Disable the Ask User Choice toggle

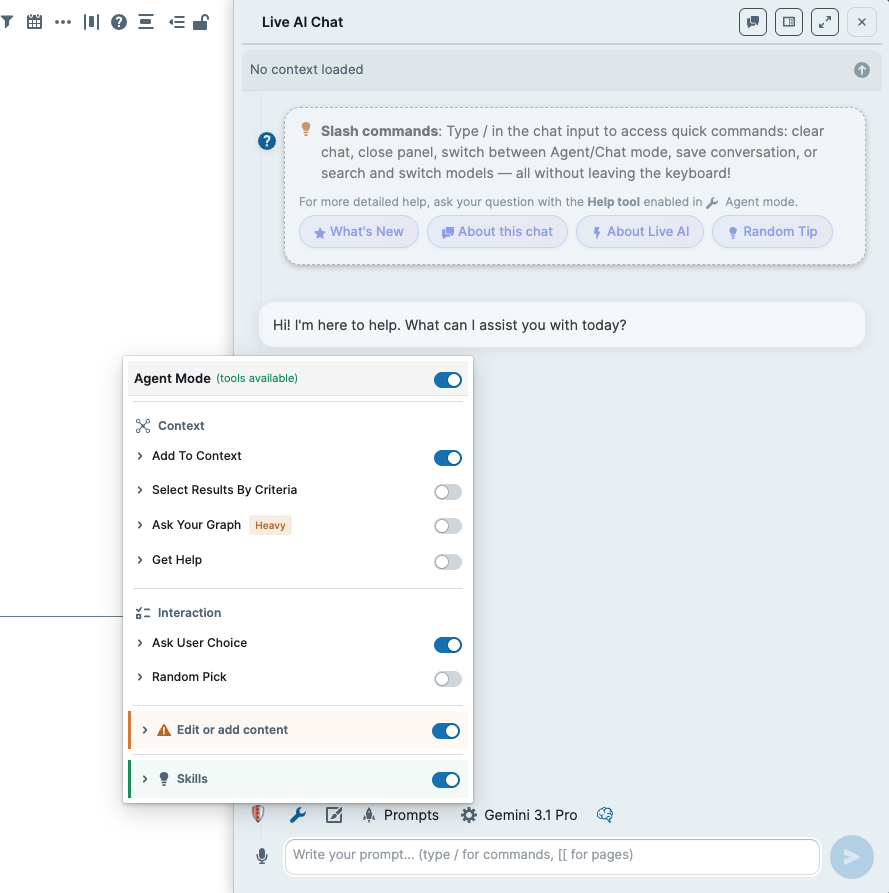(x=448, y=645)
